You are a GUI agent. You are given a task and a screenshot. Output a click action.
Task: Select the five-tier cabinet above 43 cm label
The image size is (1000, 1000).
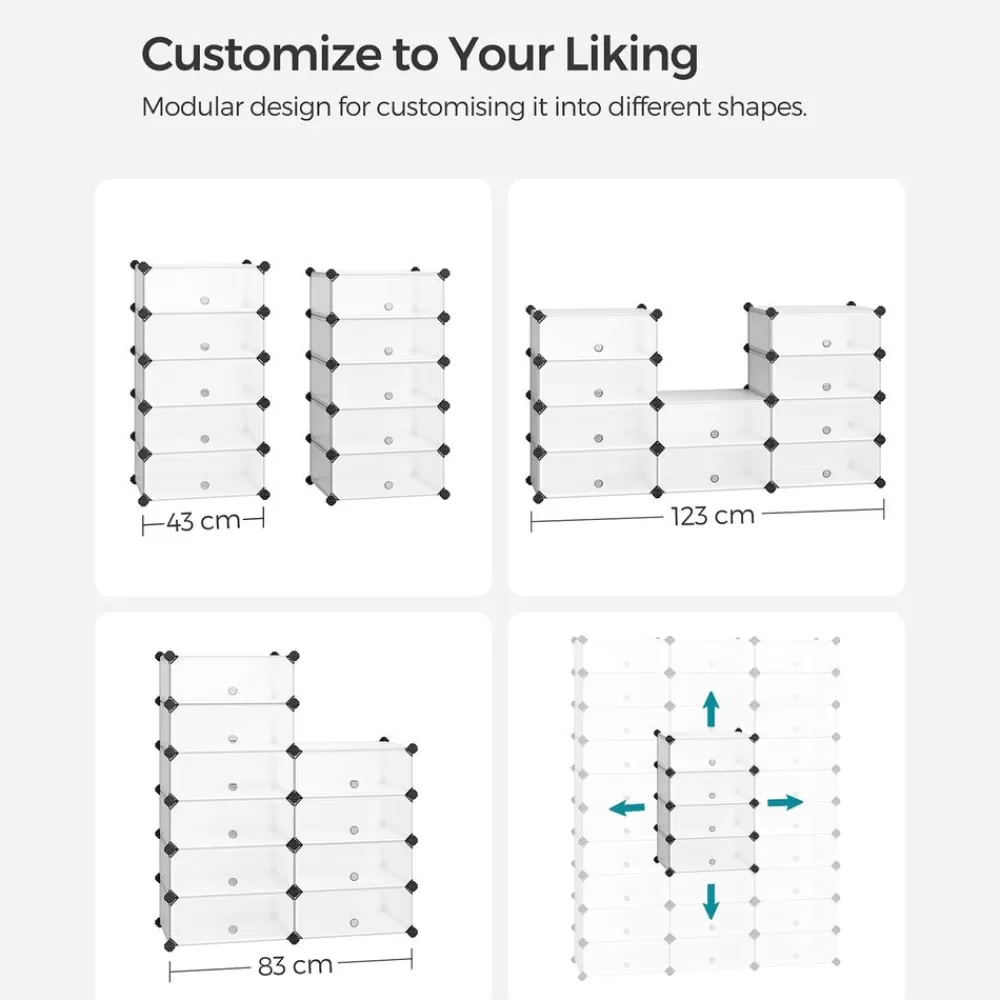[203, 381]
